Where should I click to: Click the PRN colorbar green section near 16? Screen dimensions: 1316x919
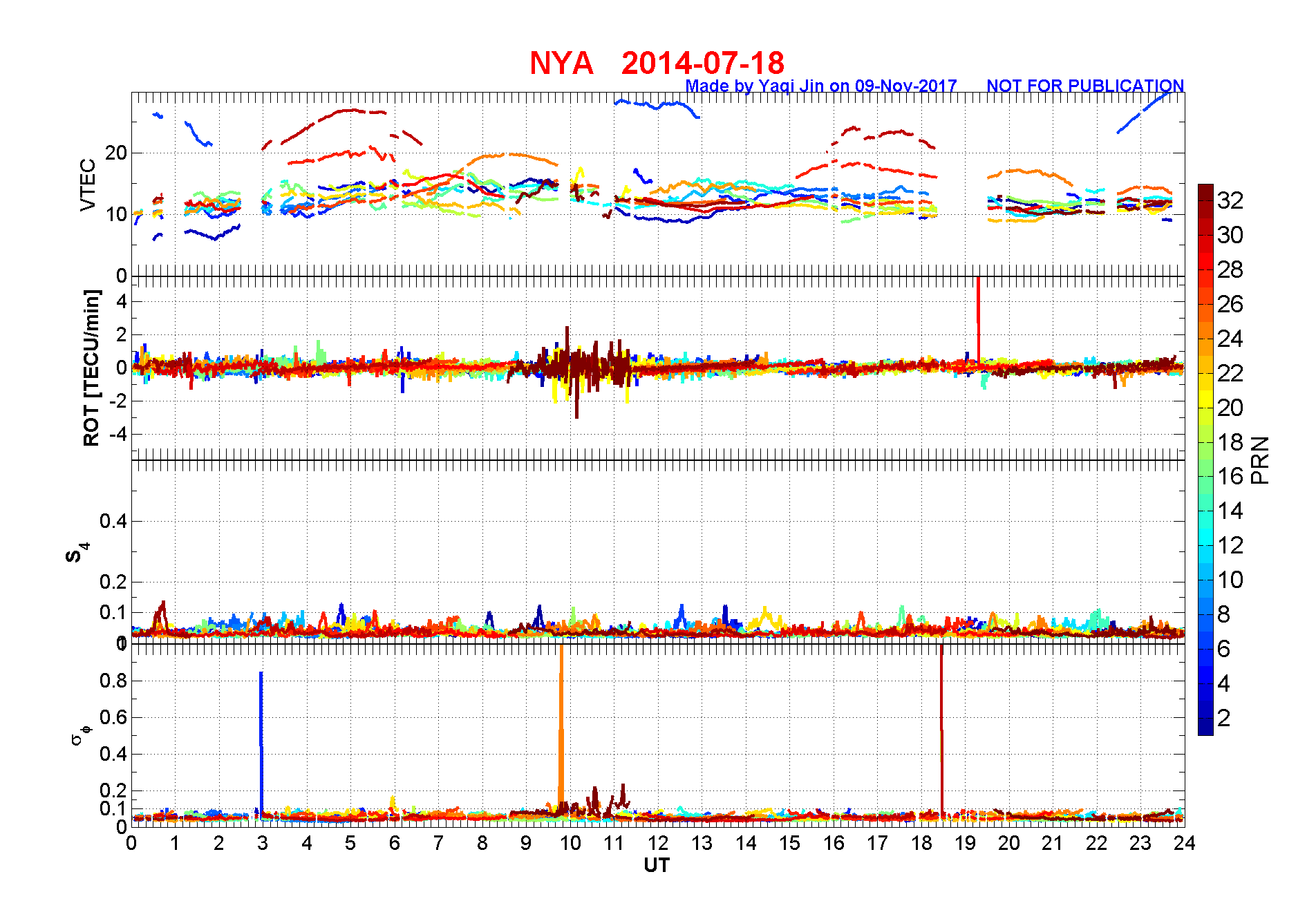tap(1205, 476)
